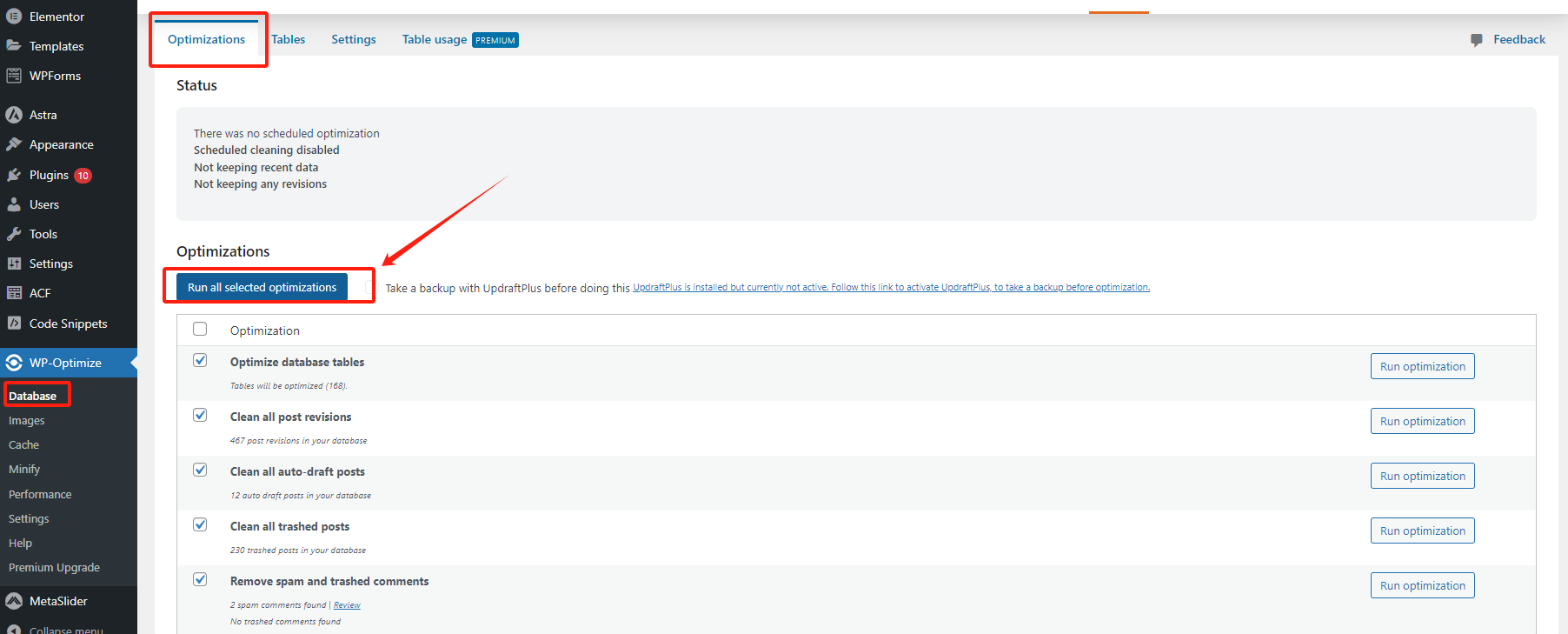Toggle Clean all post revisions checkbox

pos(200,415)
